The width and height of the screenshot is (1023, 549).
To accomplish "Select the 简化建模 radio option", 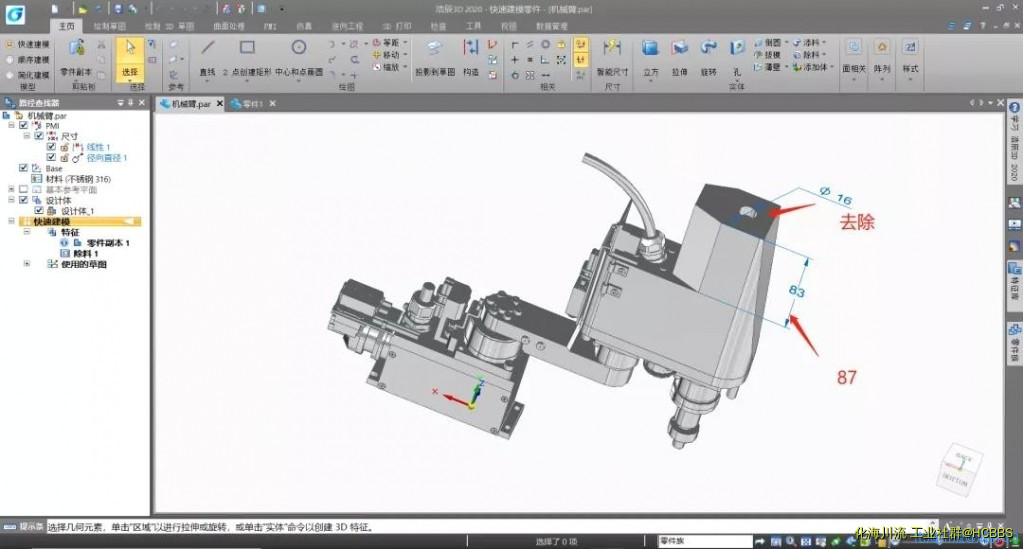I will point(28,74).
